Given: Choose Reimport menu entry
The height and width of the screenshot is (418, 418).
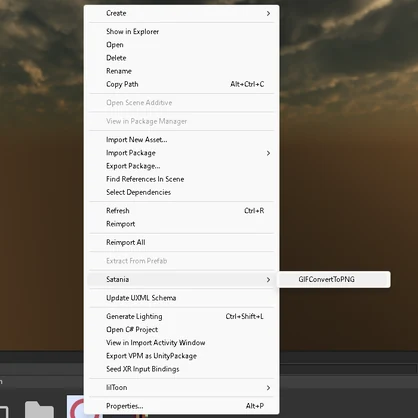Looking at the screenshot, I should point(181,224).
